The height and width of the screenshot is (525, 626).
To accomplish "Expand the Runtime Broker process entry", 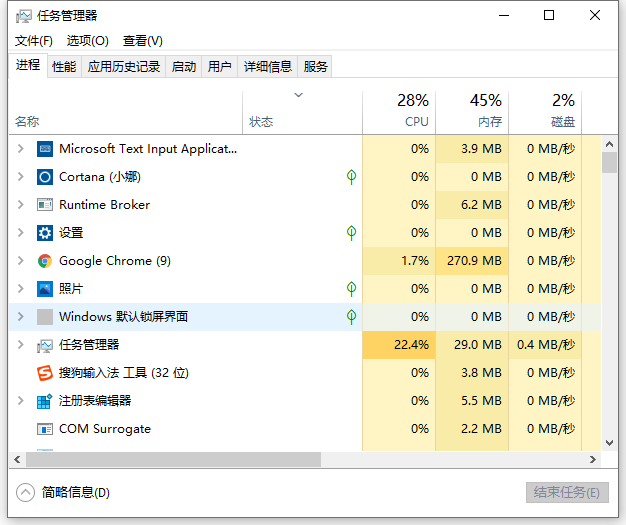I will tap(21, 205).
